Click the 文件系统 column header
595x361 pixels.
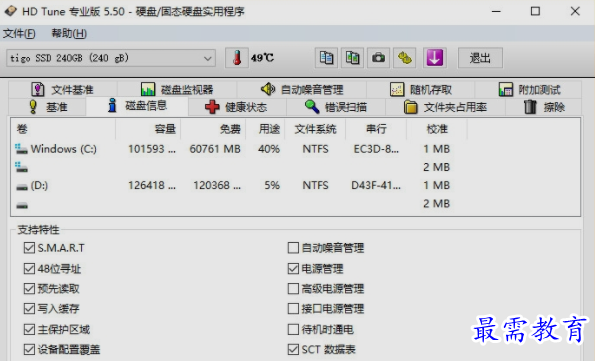315,129
